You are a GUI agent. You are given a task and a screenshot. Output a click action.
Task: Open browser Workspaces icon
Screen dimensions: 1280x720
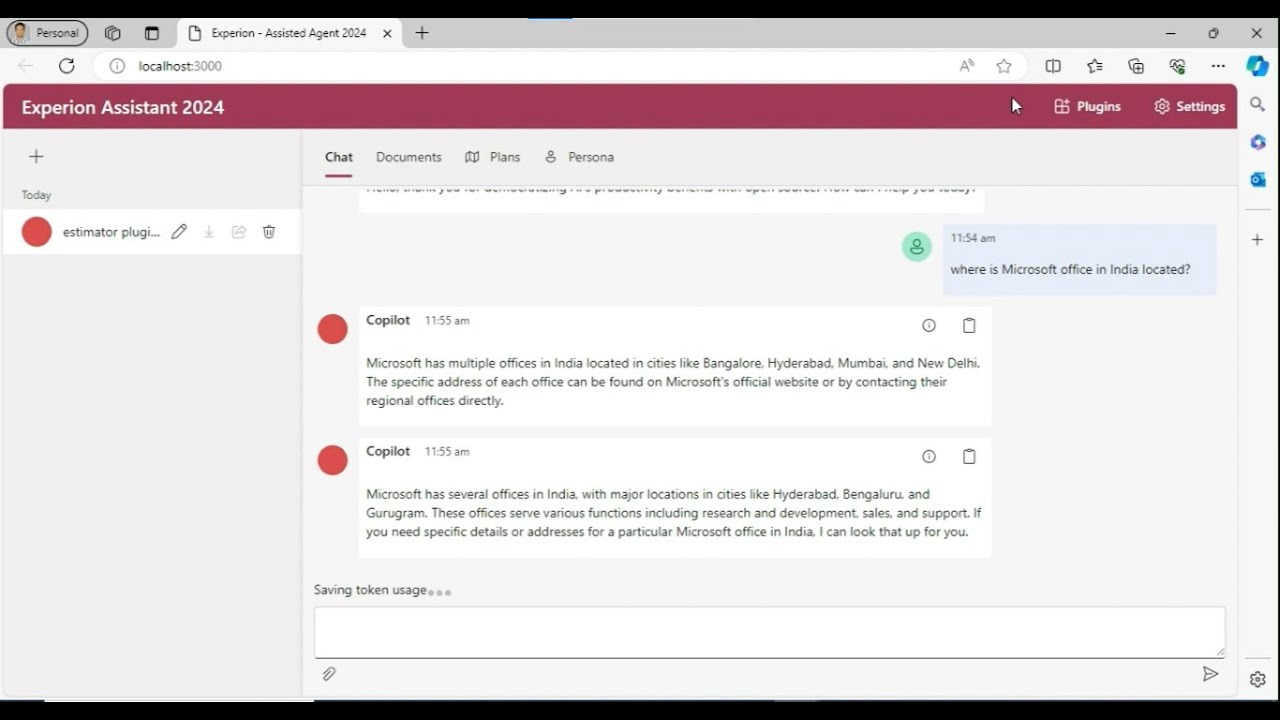point(113,33)
